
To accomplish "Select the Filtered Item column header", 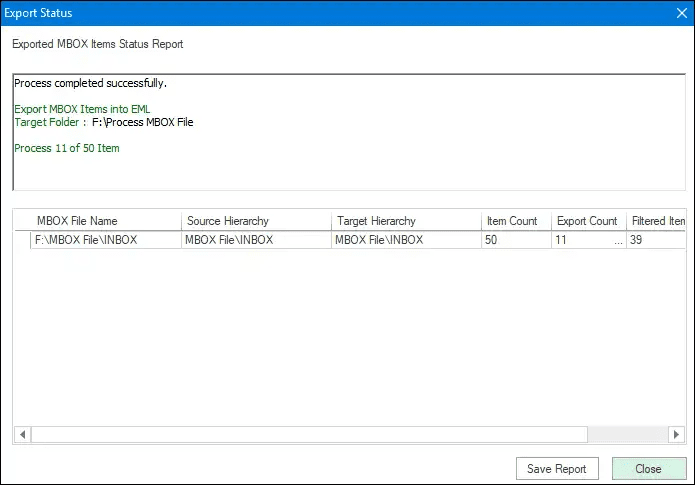I will point(656,221).
